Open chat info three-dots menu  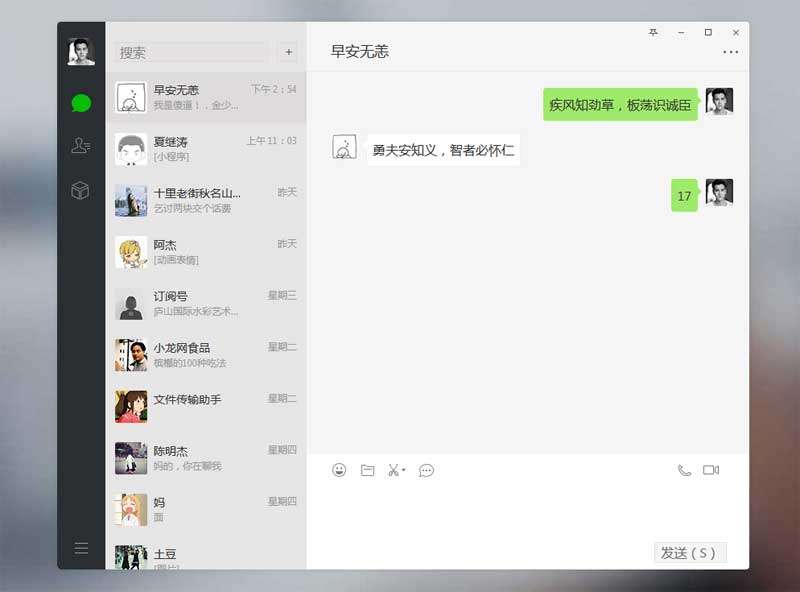tap(731, 52)
